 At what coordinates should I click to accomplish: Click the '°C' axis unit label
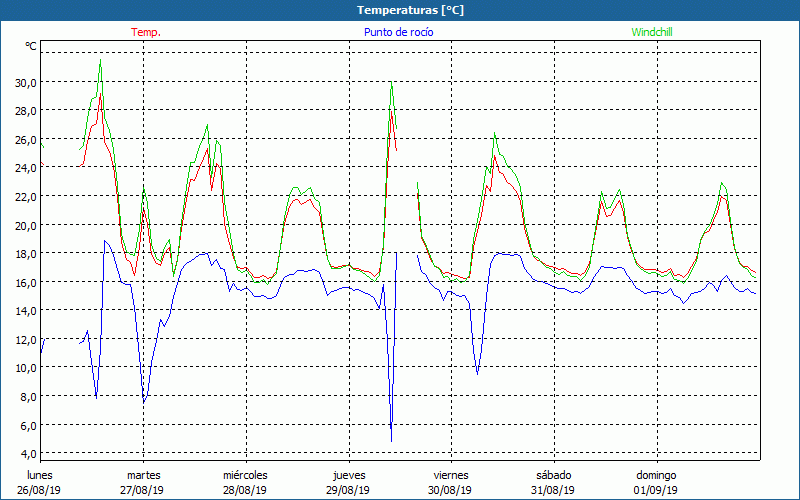31,46
